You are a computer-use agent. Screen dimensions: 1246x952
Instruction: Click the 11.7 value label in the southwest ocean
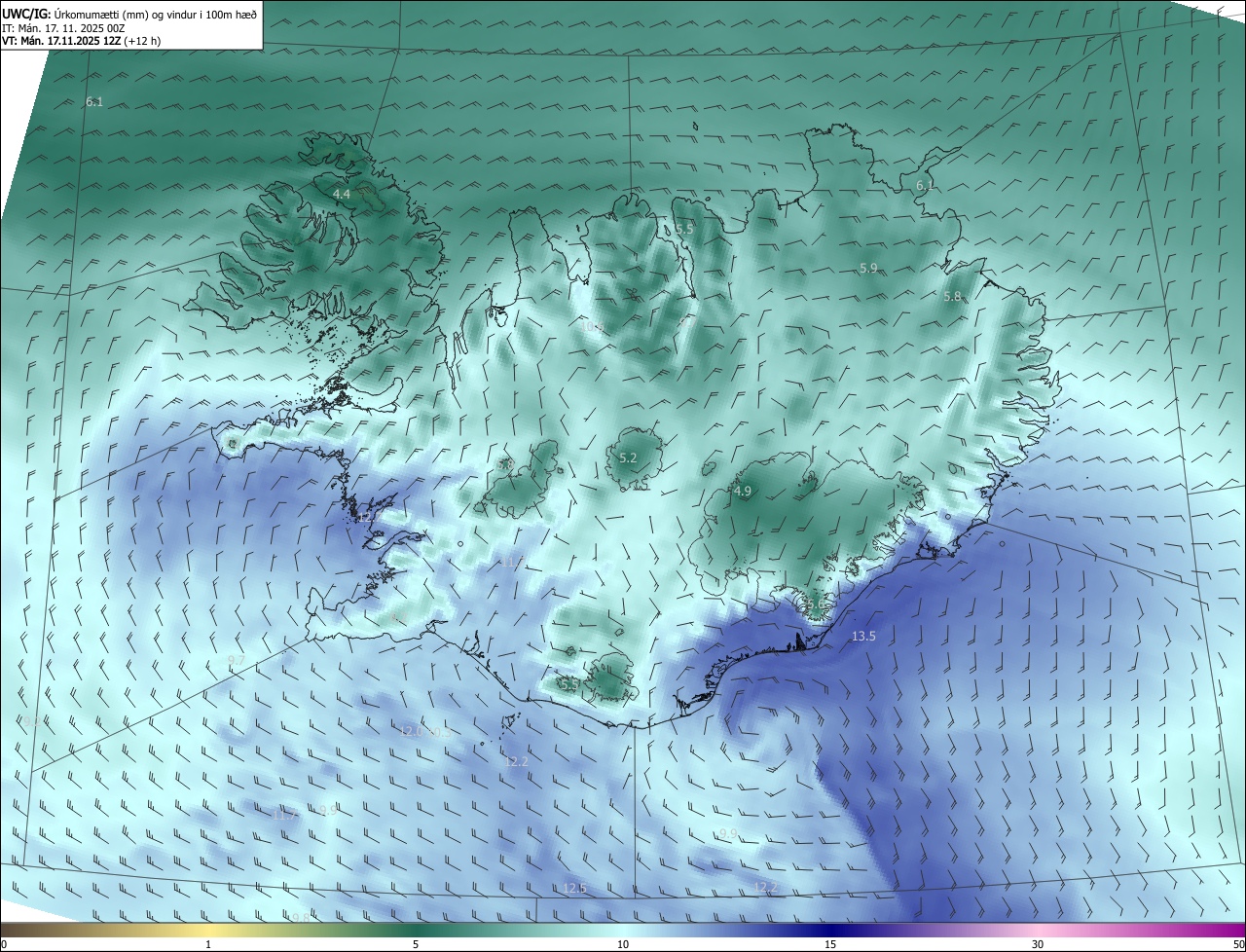tap(285, 814)
